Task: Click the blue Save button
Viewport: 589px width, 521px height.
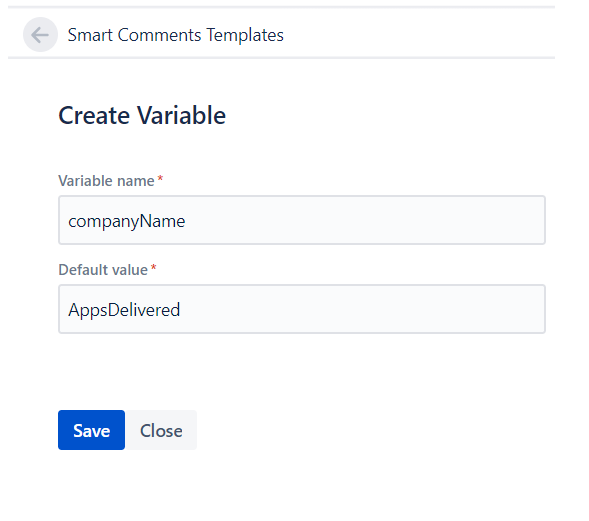Action: pos(91,430)
